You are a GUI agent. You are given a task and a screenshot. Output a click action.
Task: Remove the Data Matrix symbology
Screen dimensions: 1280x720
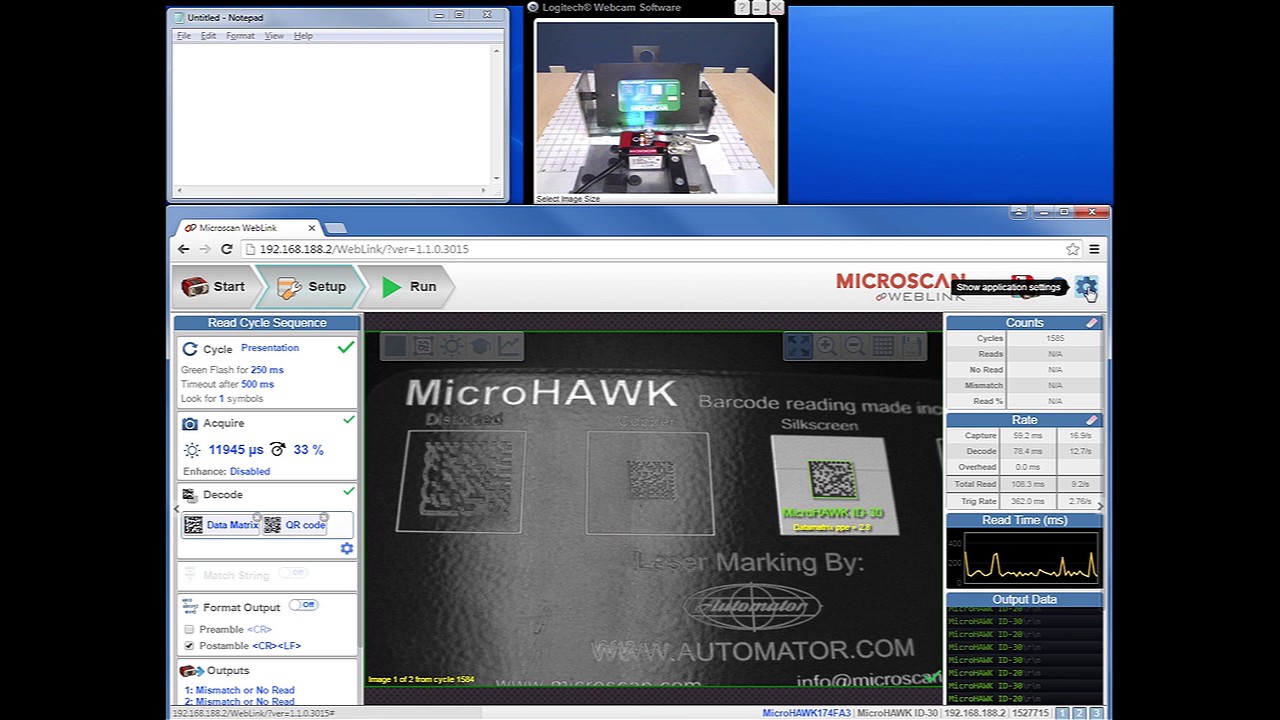click(x=257, y=518)
